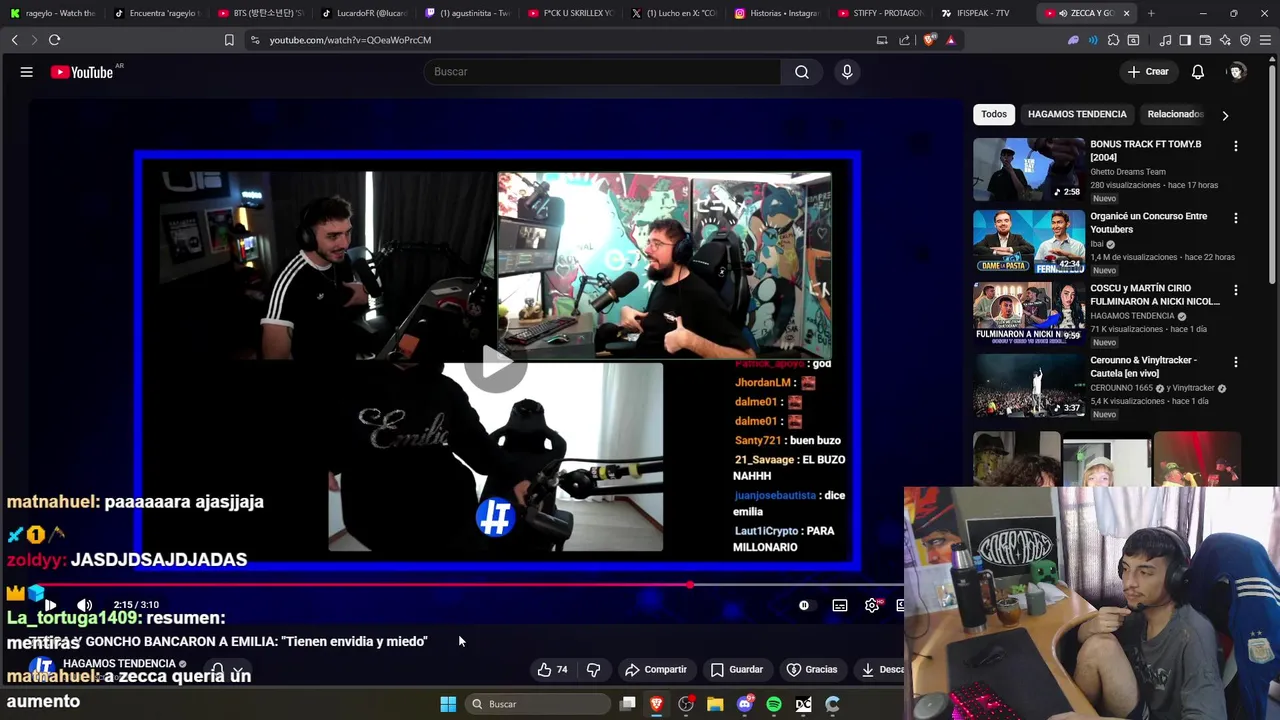
Task: Open Brave Leo AI sparkle icon
Action: tap(1225, 40)
